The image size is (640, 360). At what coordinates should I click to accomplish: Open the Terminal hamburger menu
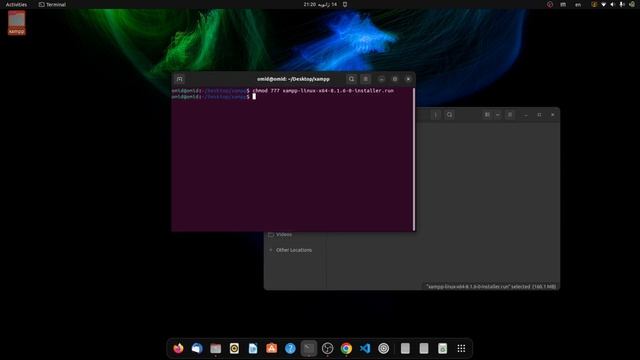coord(366,79)
